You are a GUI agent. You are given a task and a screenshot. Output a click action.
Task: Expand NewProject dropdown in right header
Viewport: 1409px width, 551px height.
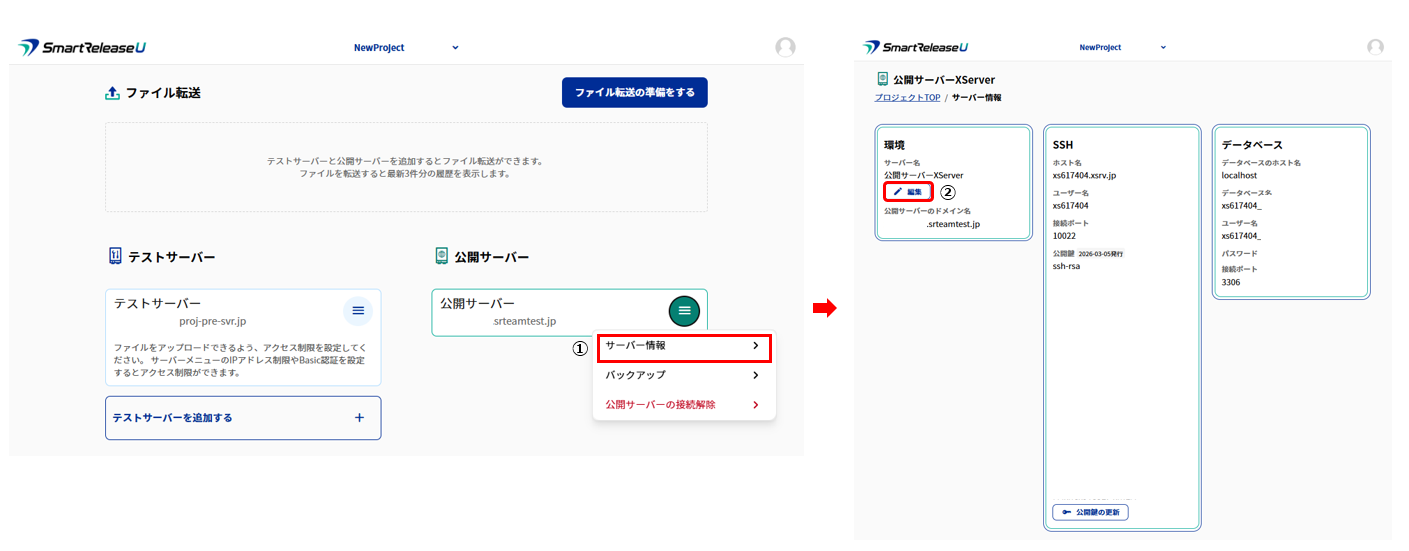click(1162, 47)
